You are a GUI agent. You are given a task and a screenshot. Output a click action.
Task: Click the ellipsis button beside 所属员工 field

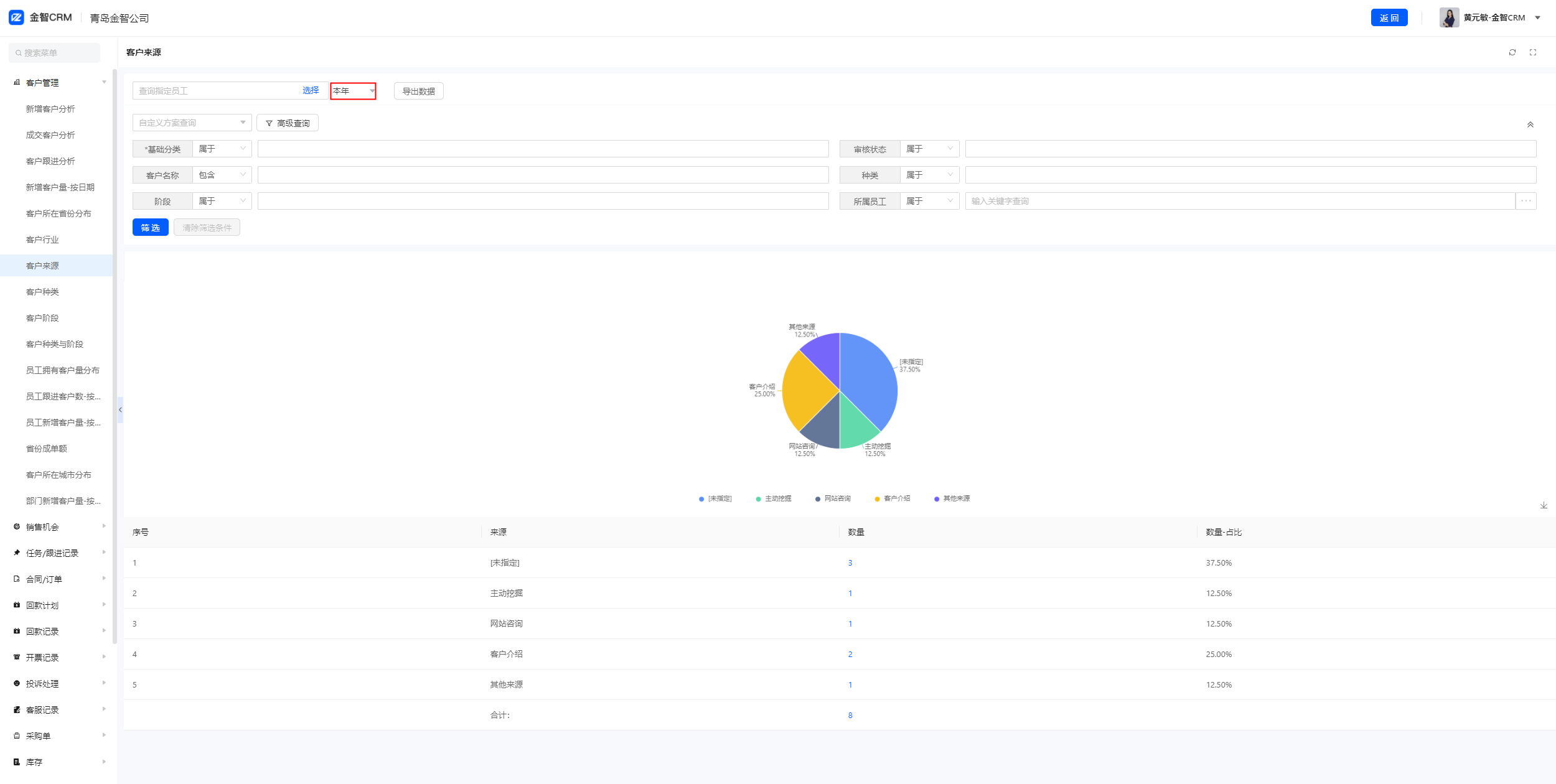(1526, 201)
